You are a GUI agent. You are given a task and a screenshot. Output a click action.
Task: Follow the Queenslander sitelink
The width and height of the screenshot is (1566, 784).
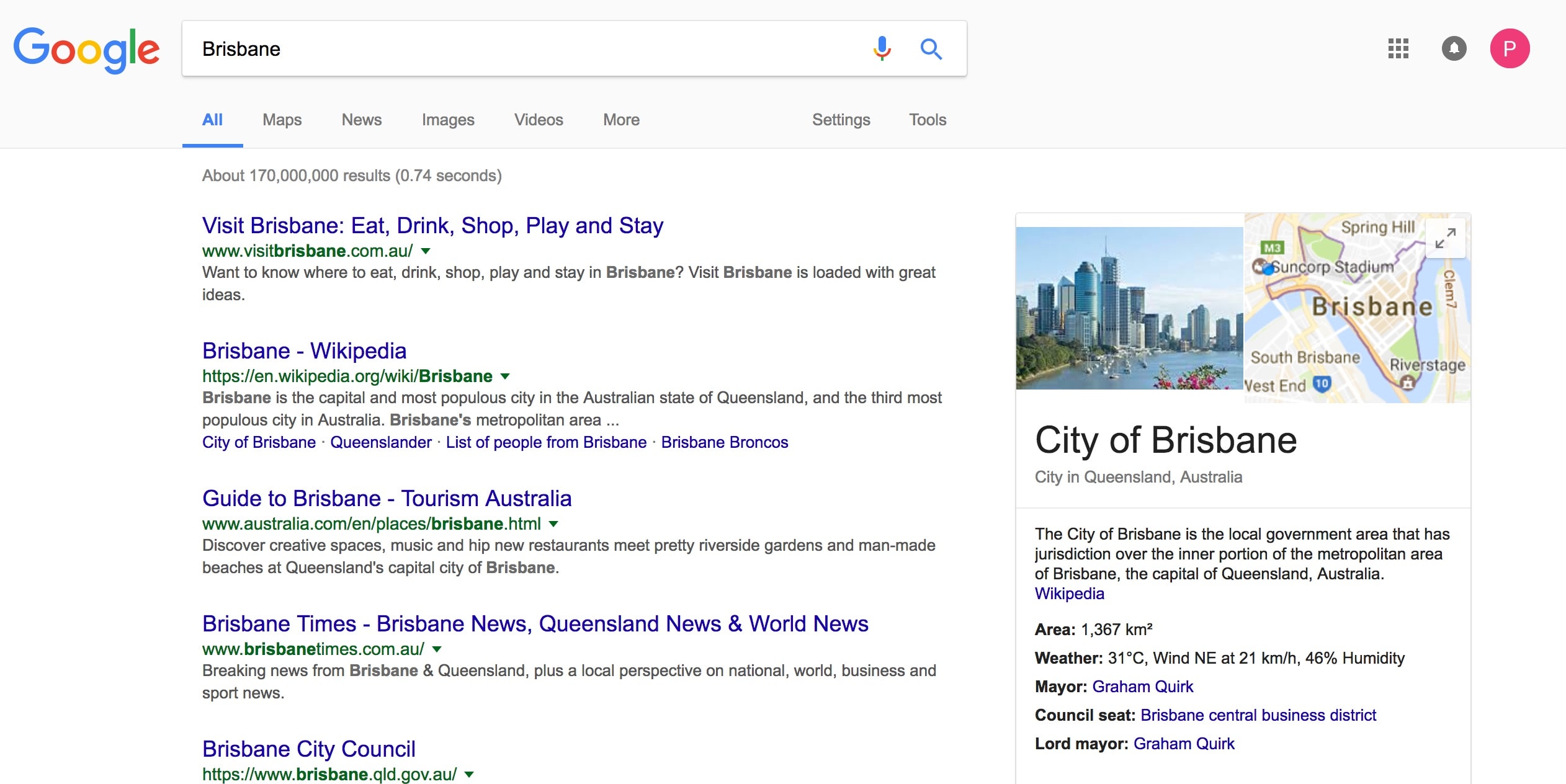pyautogui.click(x=380, y=443)
